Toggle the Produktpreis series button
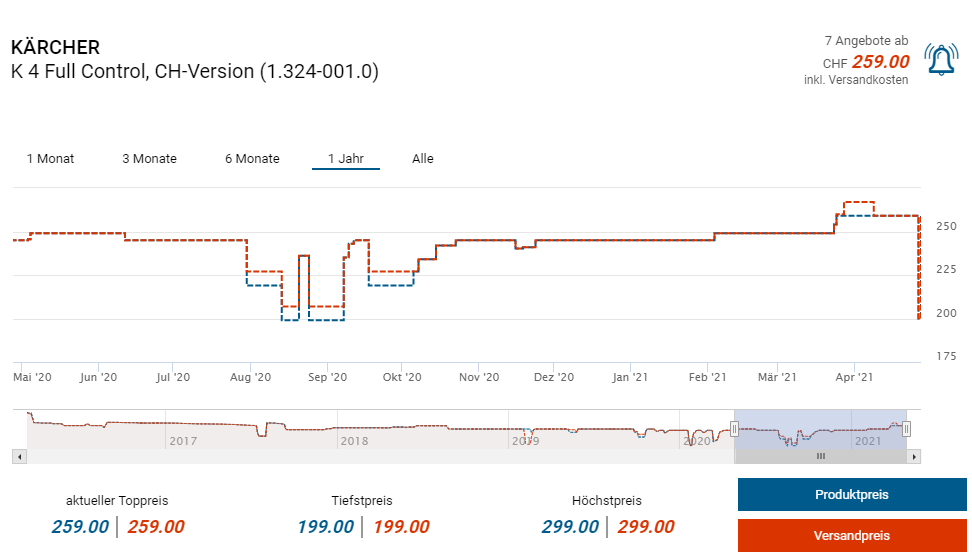This screenshot has height=556, width=972. click(x=851, y=495)
